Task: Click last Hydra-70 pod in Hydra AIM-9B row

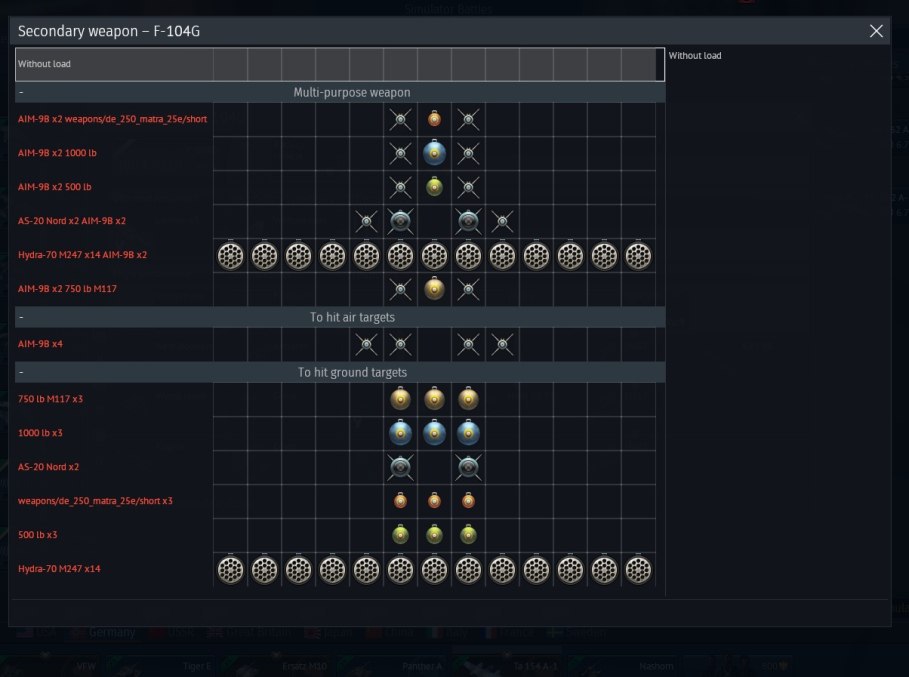Action: [x=638, y=256]
